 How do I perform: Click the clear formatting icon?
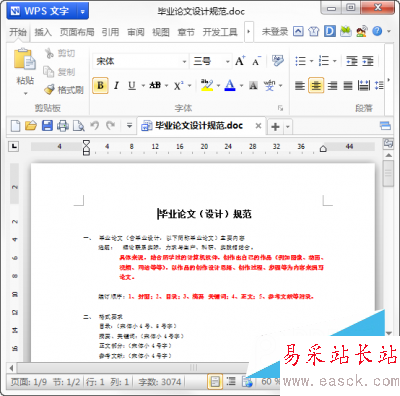click(x=277, y=61)
